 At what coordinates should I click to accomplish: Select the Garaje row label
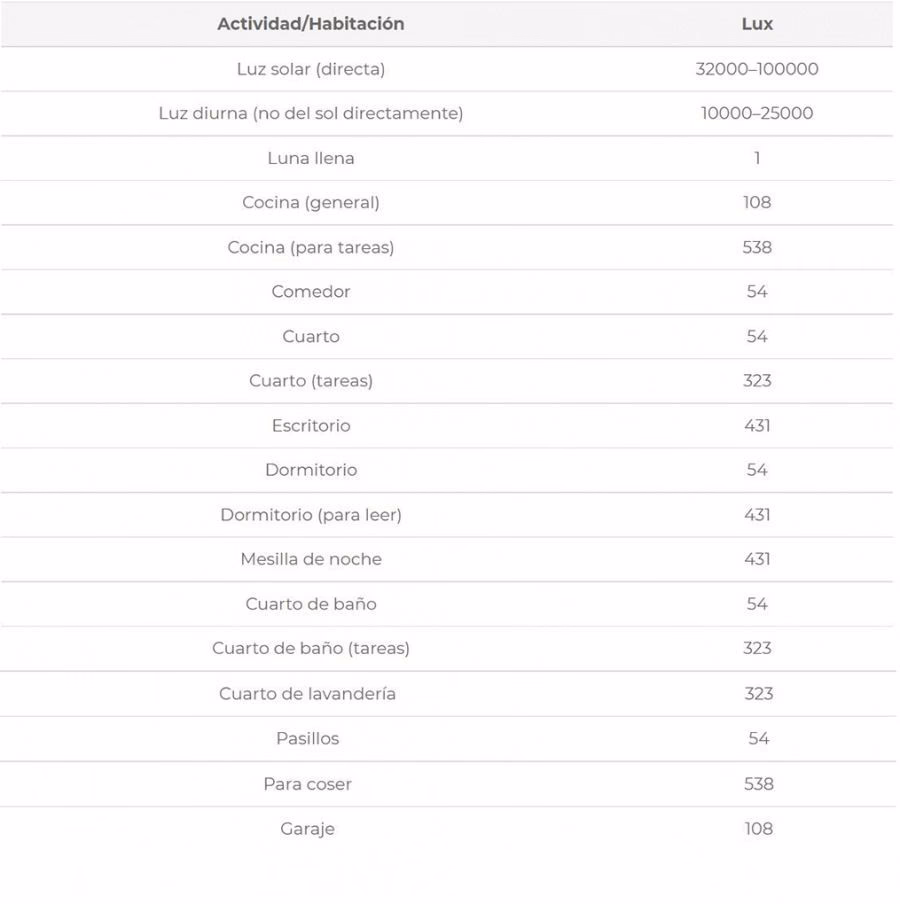308,829
